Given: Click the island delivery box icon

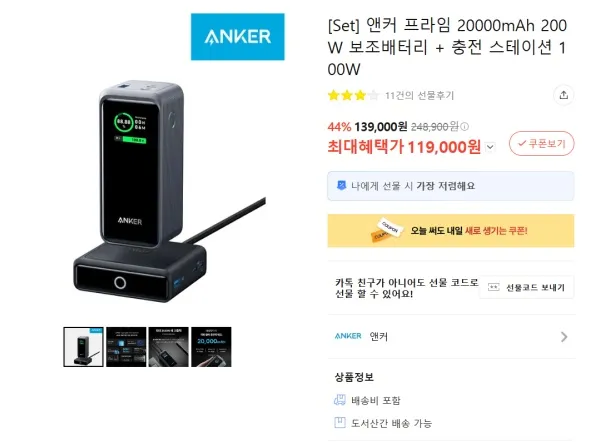Looking at the screenshot, I should coord(340,422).
